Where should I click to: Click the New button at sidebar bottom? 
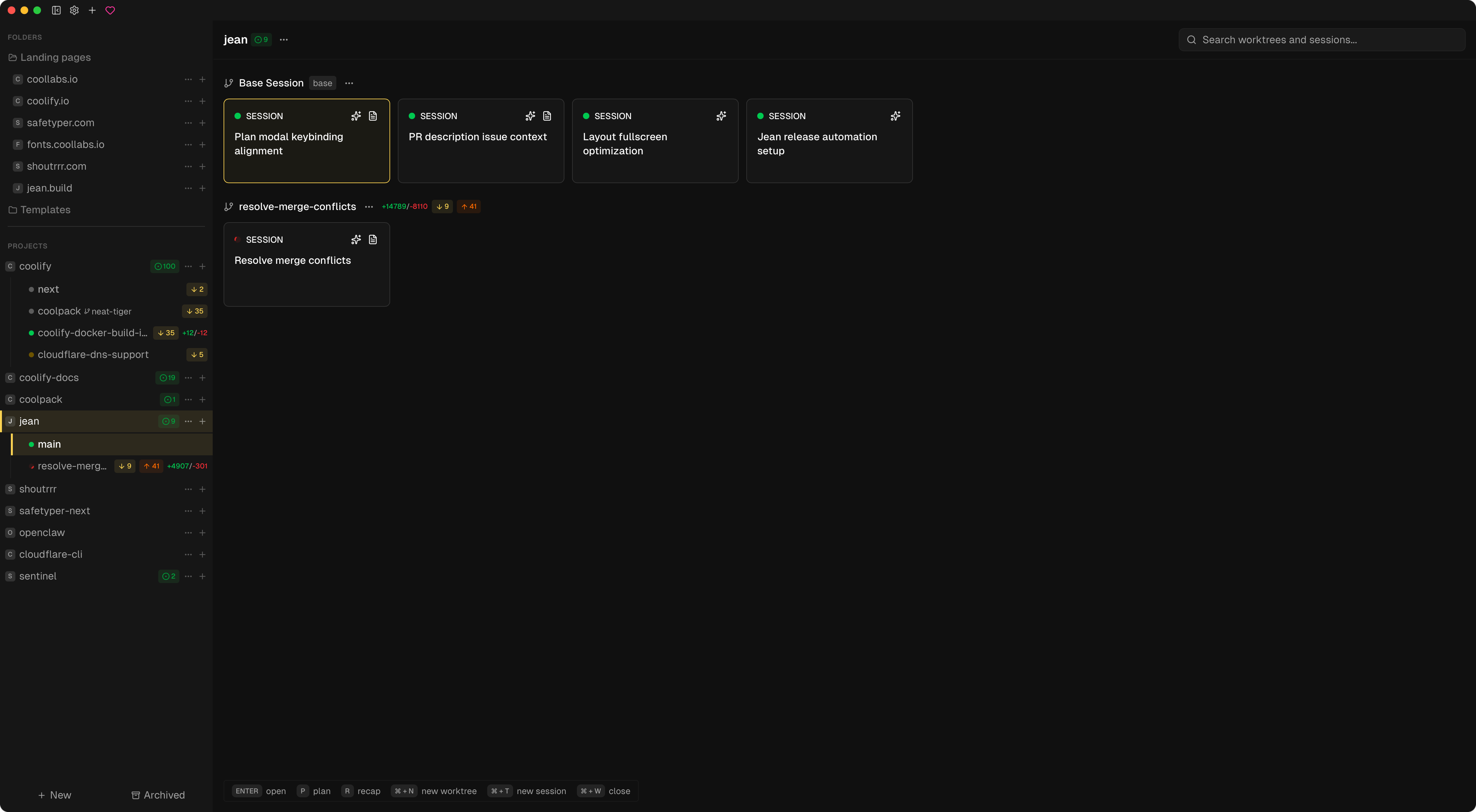click(55, 795)
